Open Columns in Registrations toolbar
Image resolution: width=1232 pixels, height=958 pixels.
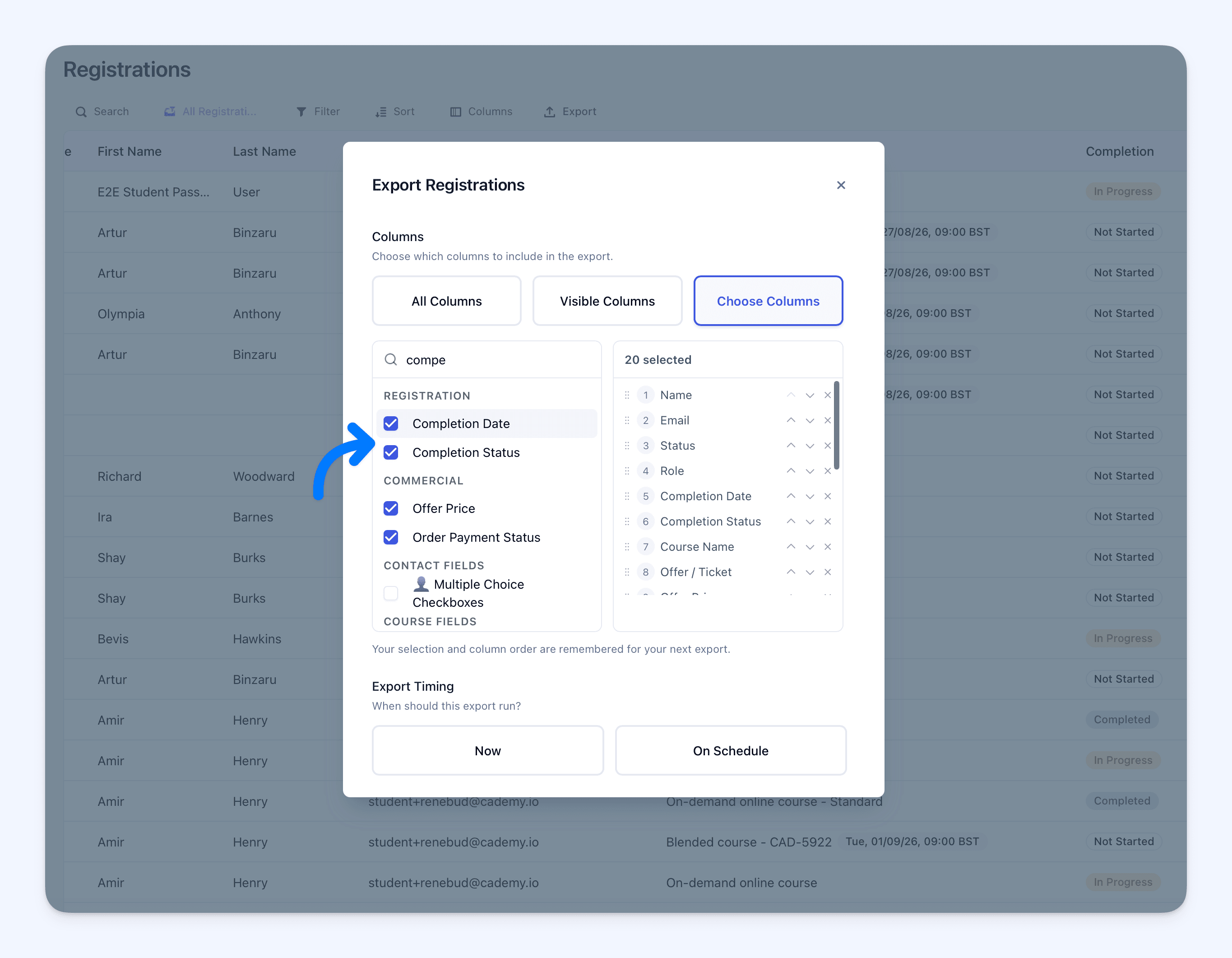click(481, 112)
